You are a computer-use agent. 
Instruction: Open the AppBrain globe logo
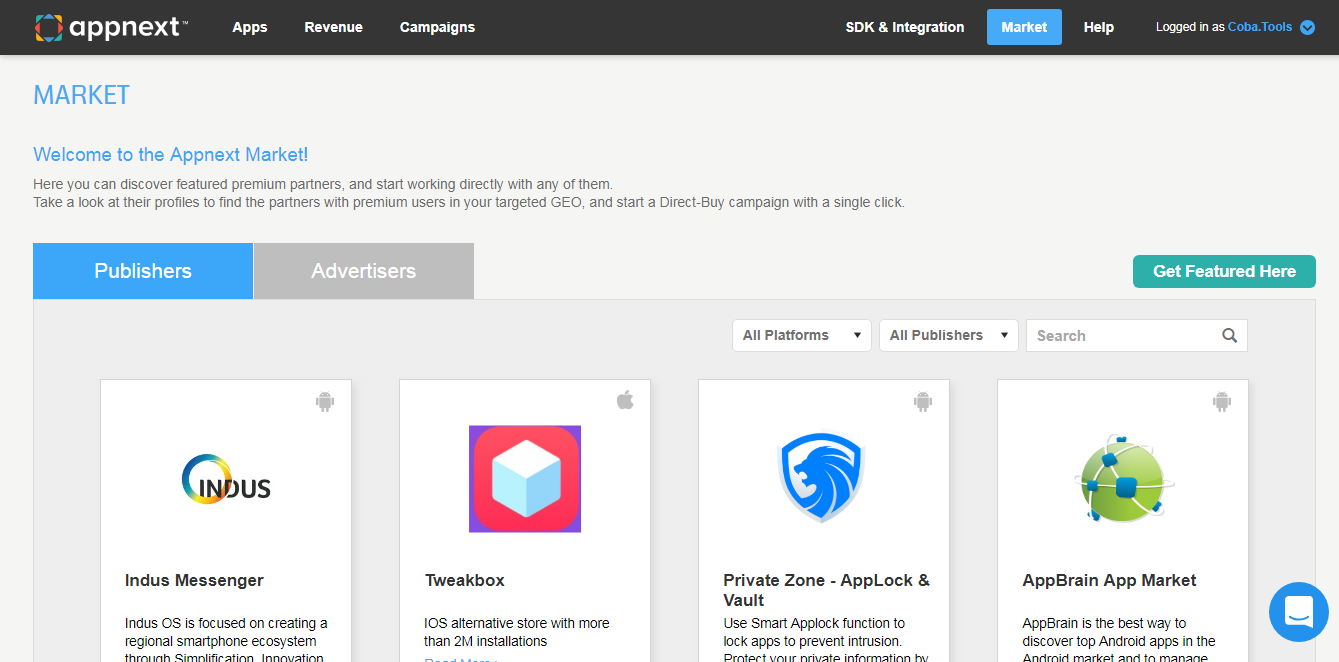point(1123,479)
